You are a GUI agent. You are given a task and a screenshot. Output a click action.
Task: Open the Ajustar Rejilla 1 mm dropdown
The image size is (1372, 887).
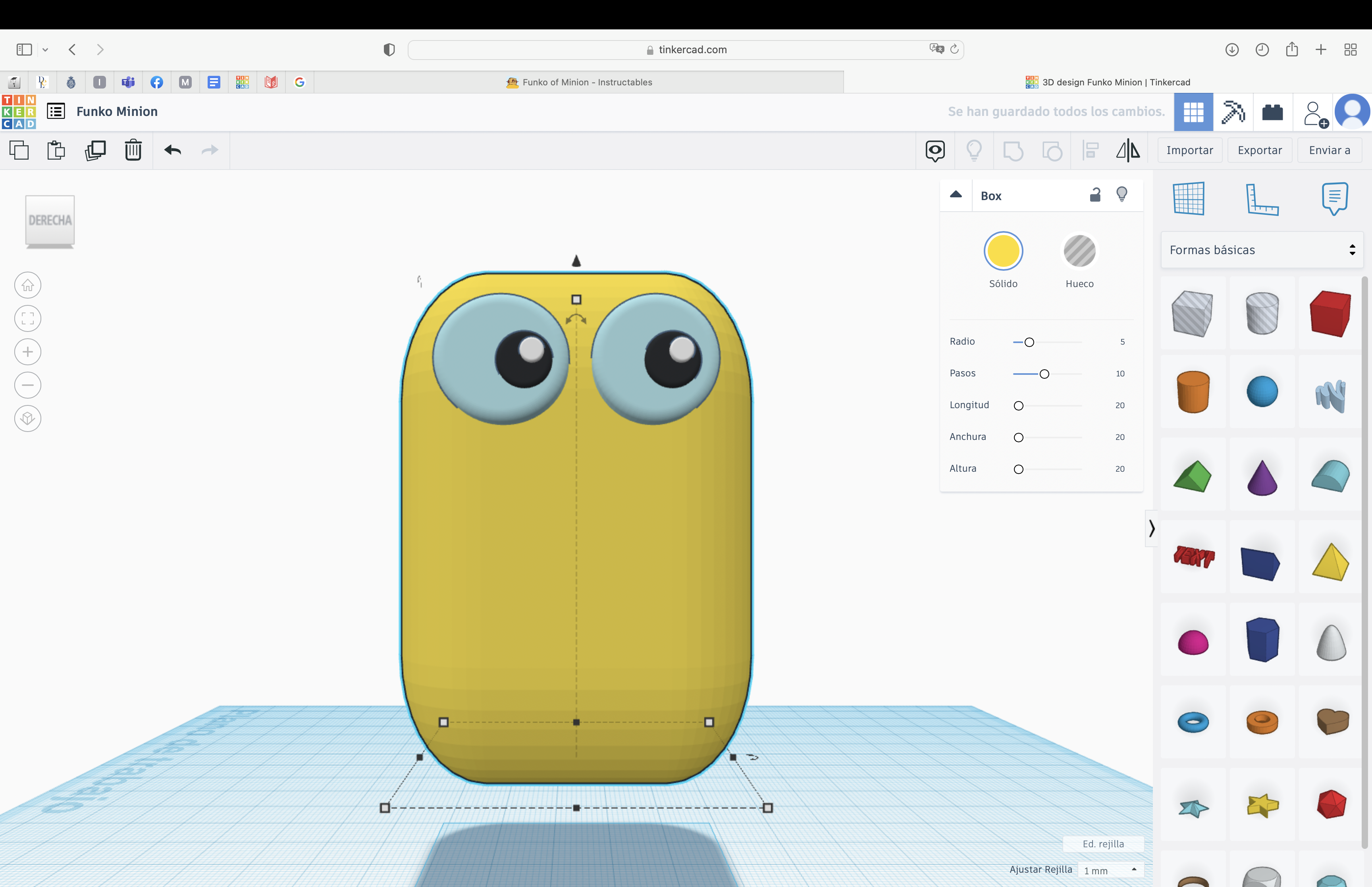click(1111, 870)
